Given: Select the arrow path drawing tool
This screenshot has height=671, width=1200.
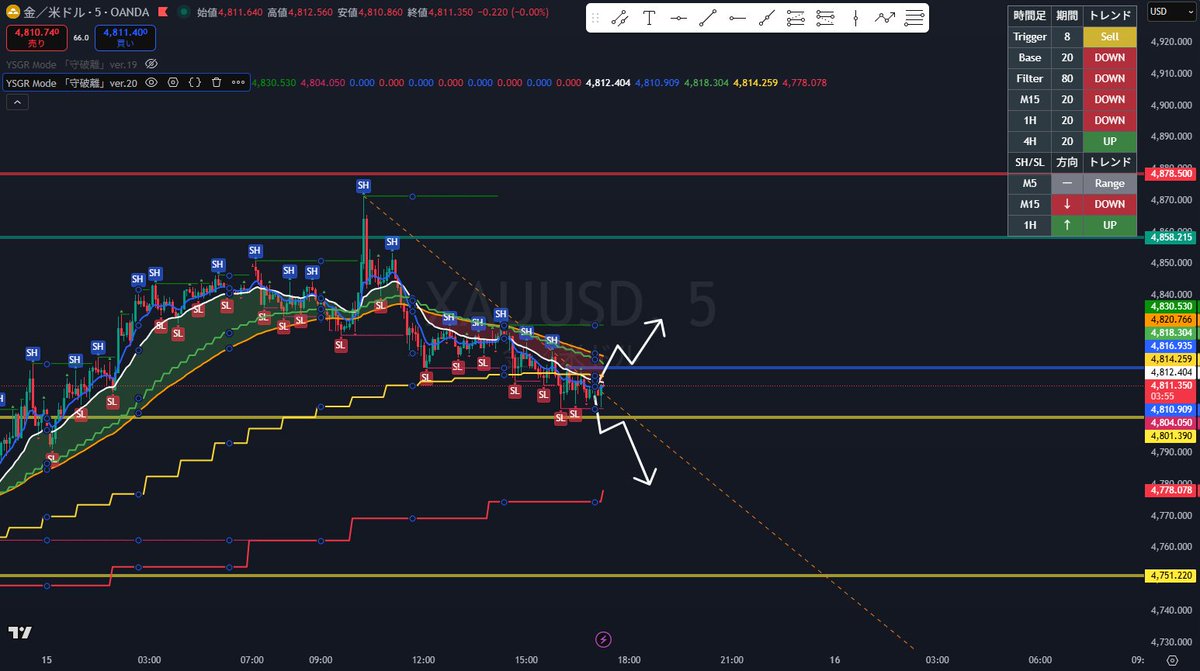Looking at the screenshot, I should pyautogui.click(x=885, y=18).
